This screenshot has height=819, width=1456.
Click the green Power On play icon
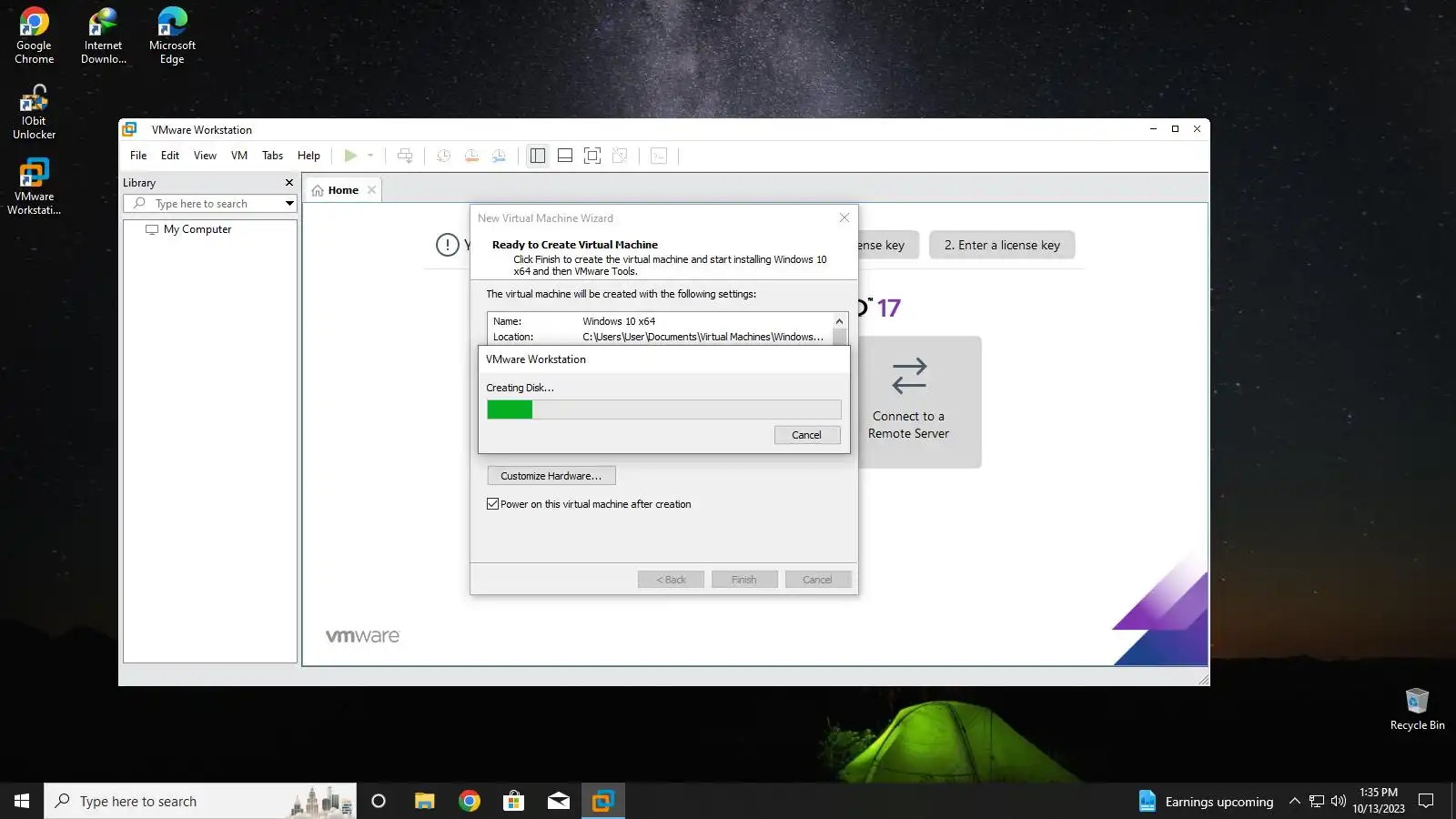coord(350,156)
